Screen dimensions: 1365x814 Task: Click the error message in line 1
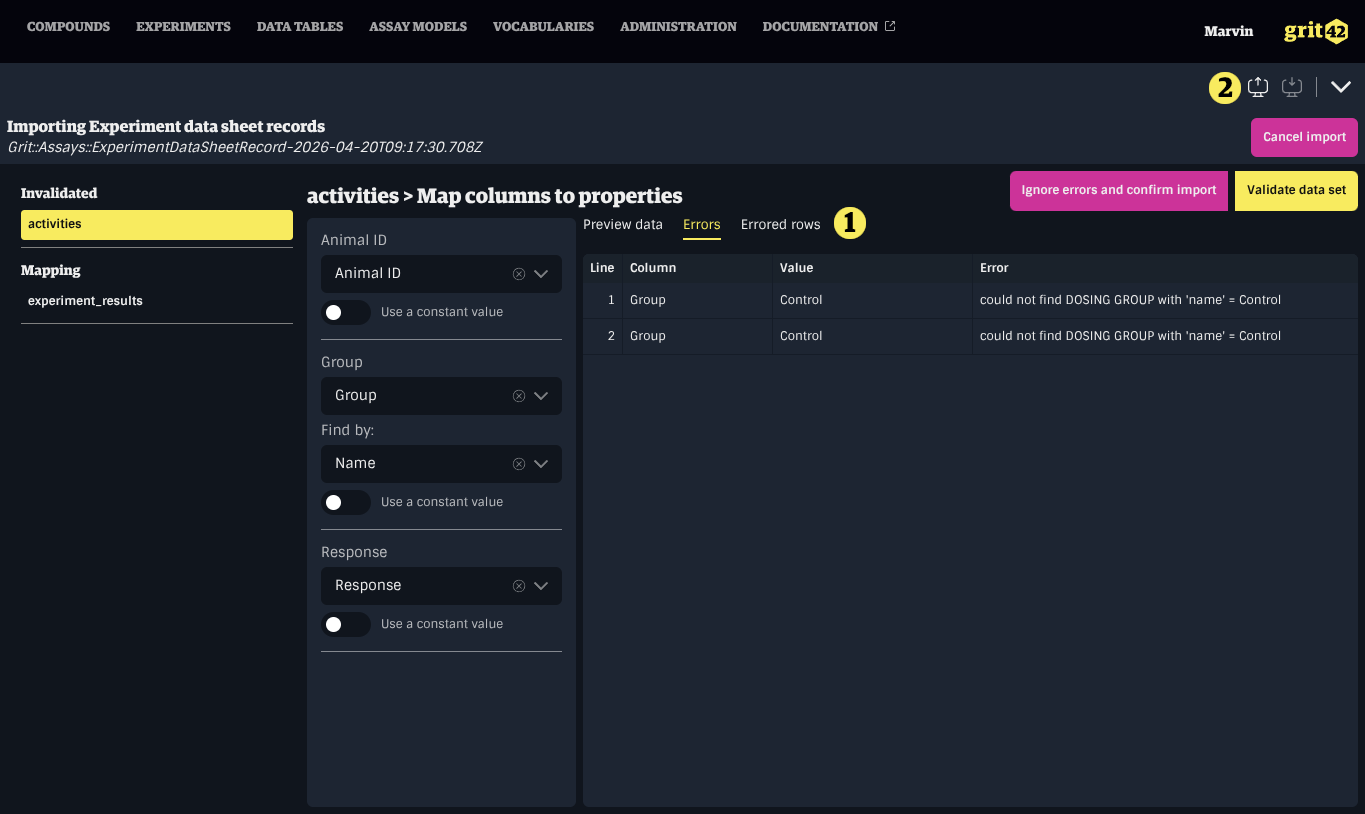pos(1130,300)
